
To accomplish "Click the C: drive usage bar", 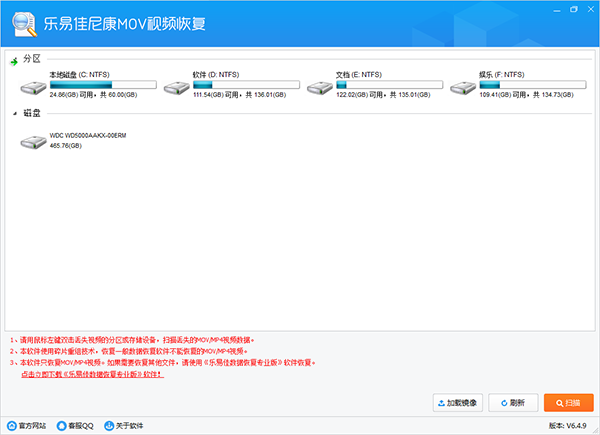I will 102,84.
